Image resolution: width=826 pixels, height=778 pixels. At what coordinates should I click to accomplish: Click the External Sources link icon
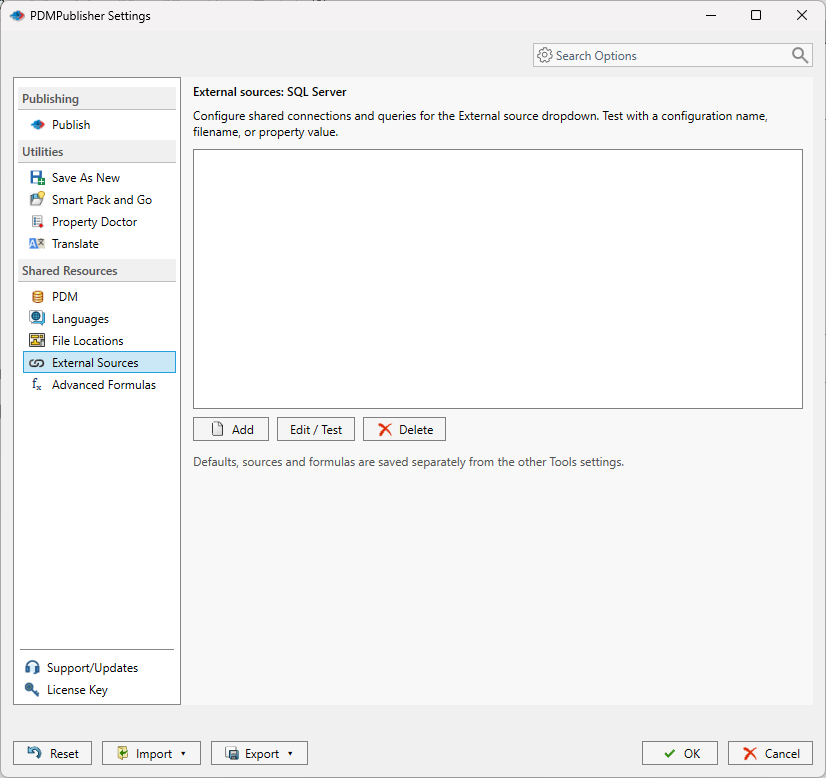click(36, 363)
